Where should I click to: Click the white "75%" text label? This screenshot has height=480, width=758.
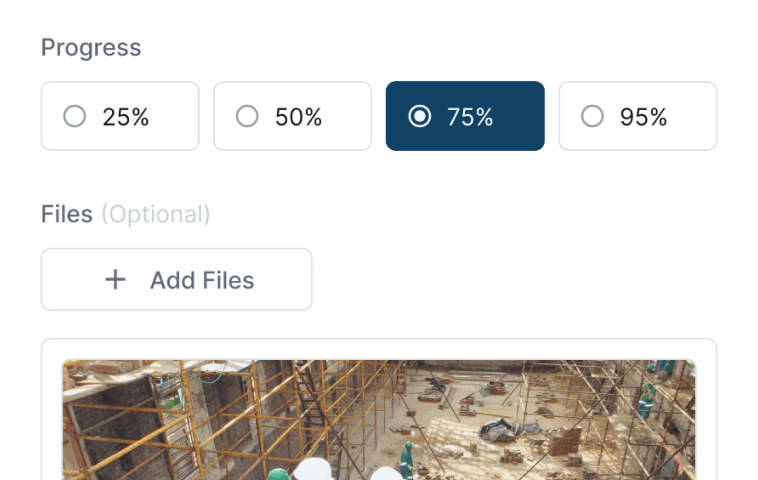click(470, 117)
